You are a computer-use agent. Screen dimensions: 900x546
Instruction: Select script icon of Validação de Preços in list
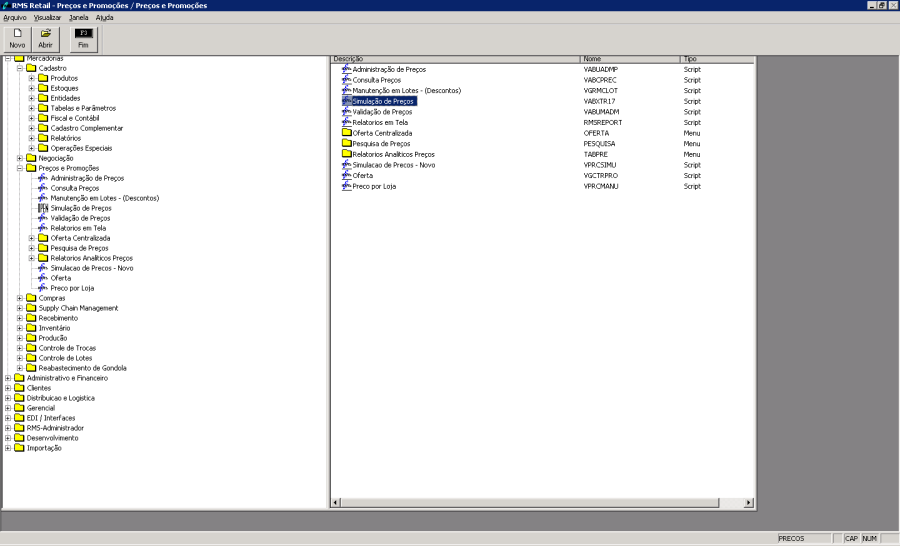tap(347, 111)
